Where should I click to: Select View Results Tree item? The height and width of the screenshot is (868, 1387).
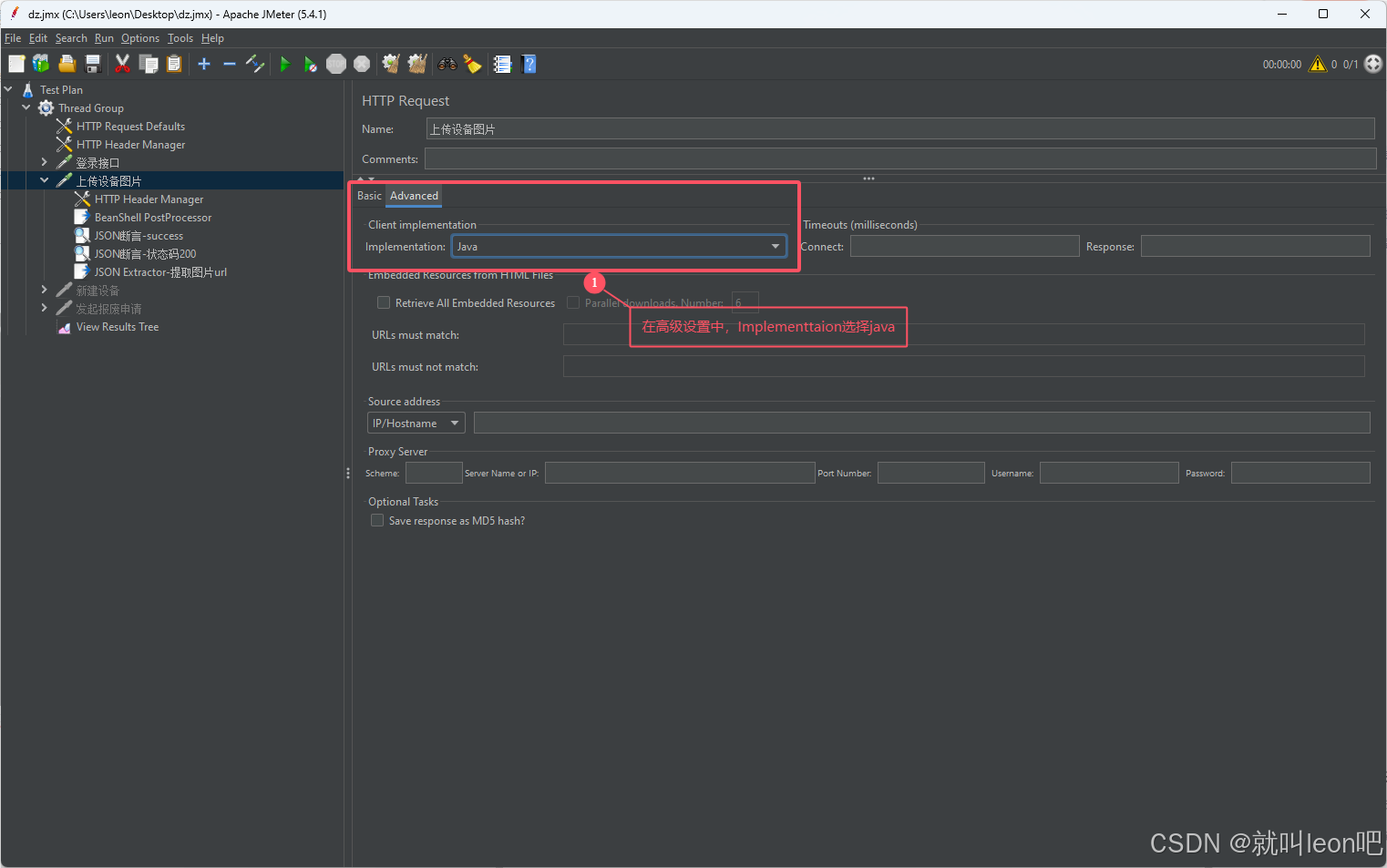pyautogui.click(x=118, y=326)
